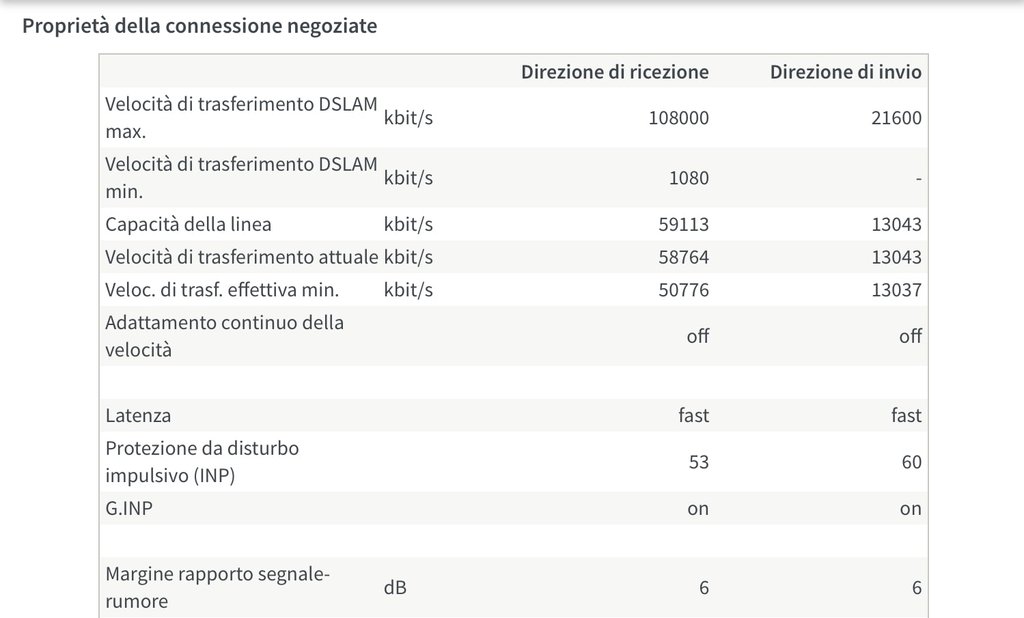Image resolution: width=1024 pixels, height=618 pixels.
Task: Click the INP send value 60
Action: click(910, 462)
